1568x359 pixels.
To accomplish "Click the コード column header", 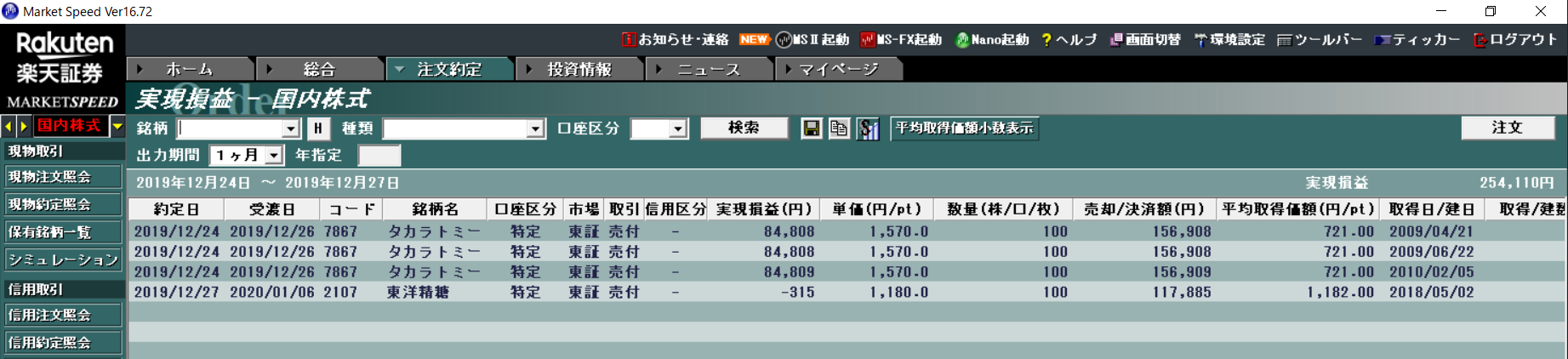I will tap(351, 209).
